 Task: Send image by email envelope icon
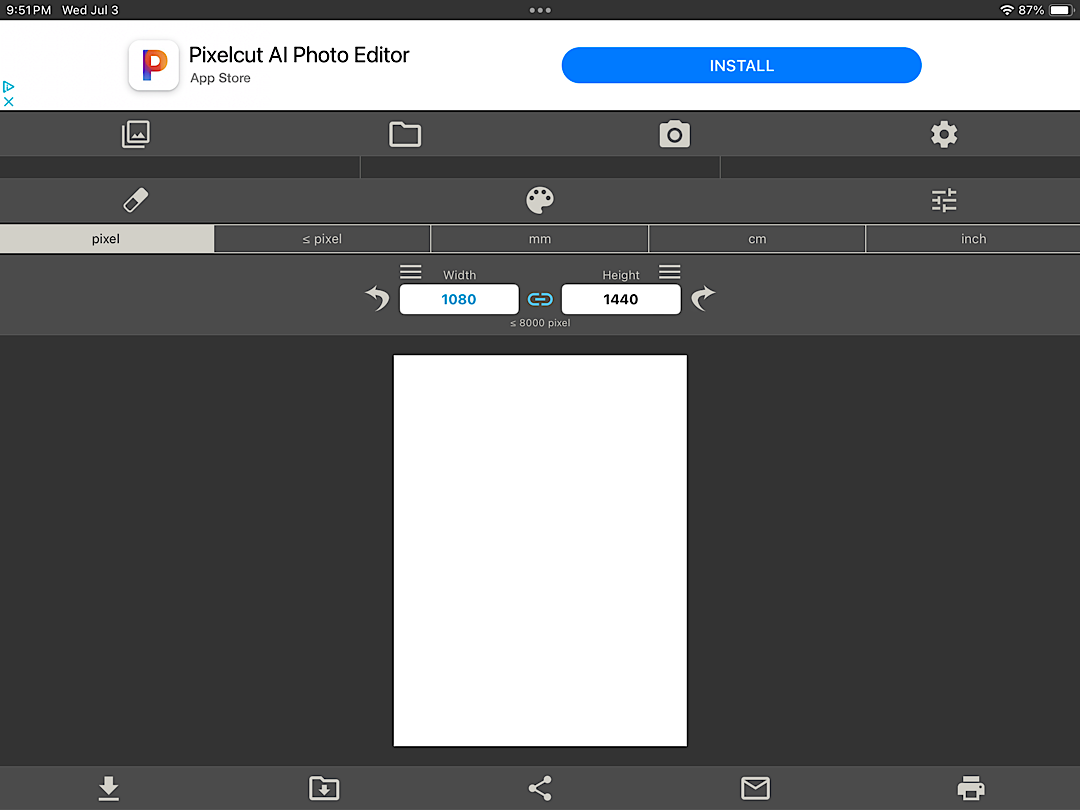755,789
